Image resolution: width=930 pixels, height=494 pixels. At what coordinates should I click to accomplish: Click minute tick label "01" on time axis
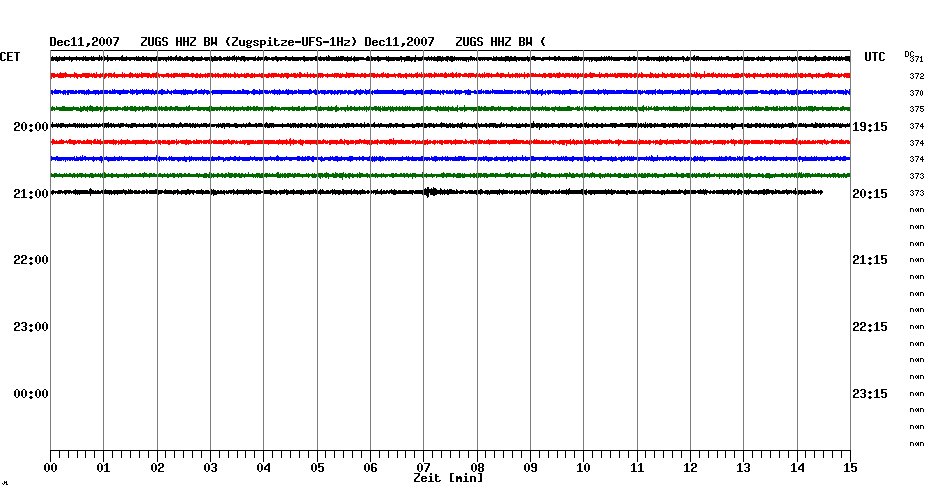pos(104,468)
